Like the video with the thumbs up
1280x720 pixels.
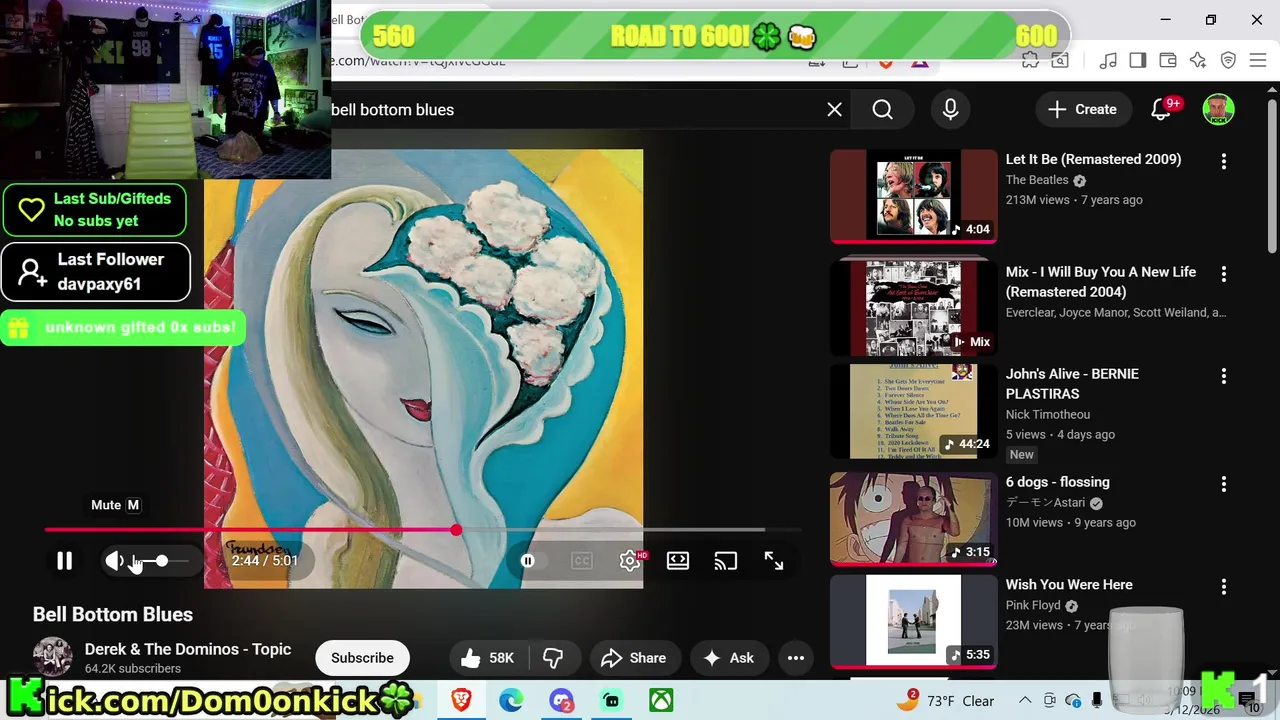pyautogui.click(x=488, y=658)
